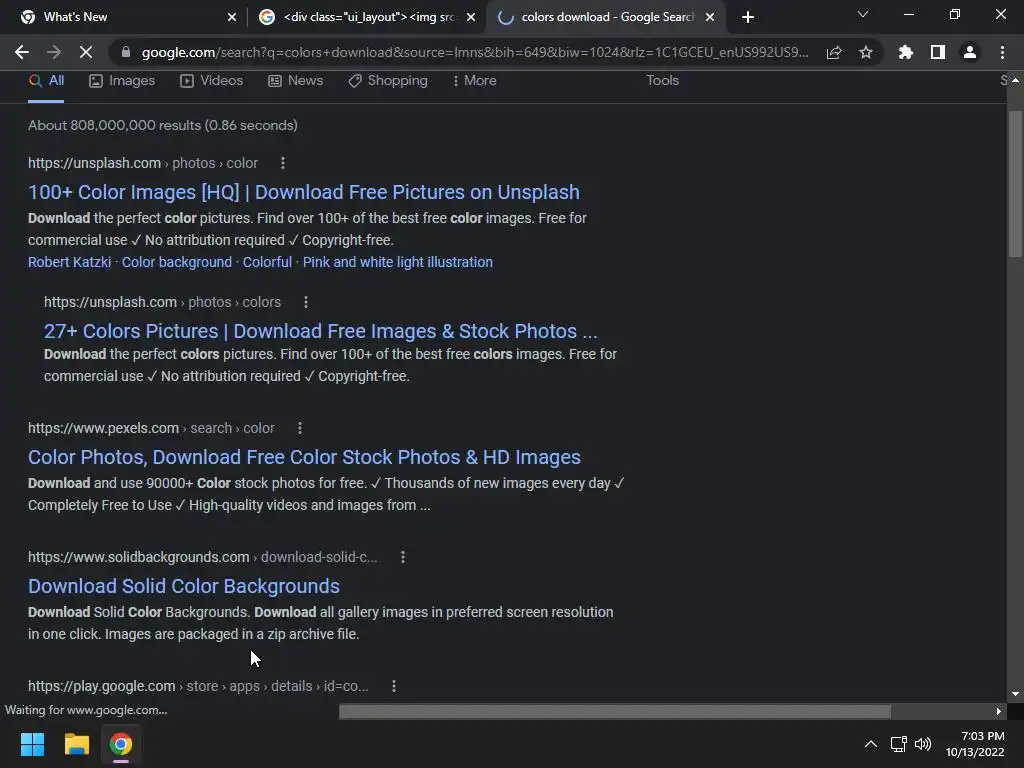This screenshot has width=1024, height=768.
Task: Open a new browser tab
Action: coord(748,17)
